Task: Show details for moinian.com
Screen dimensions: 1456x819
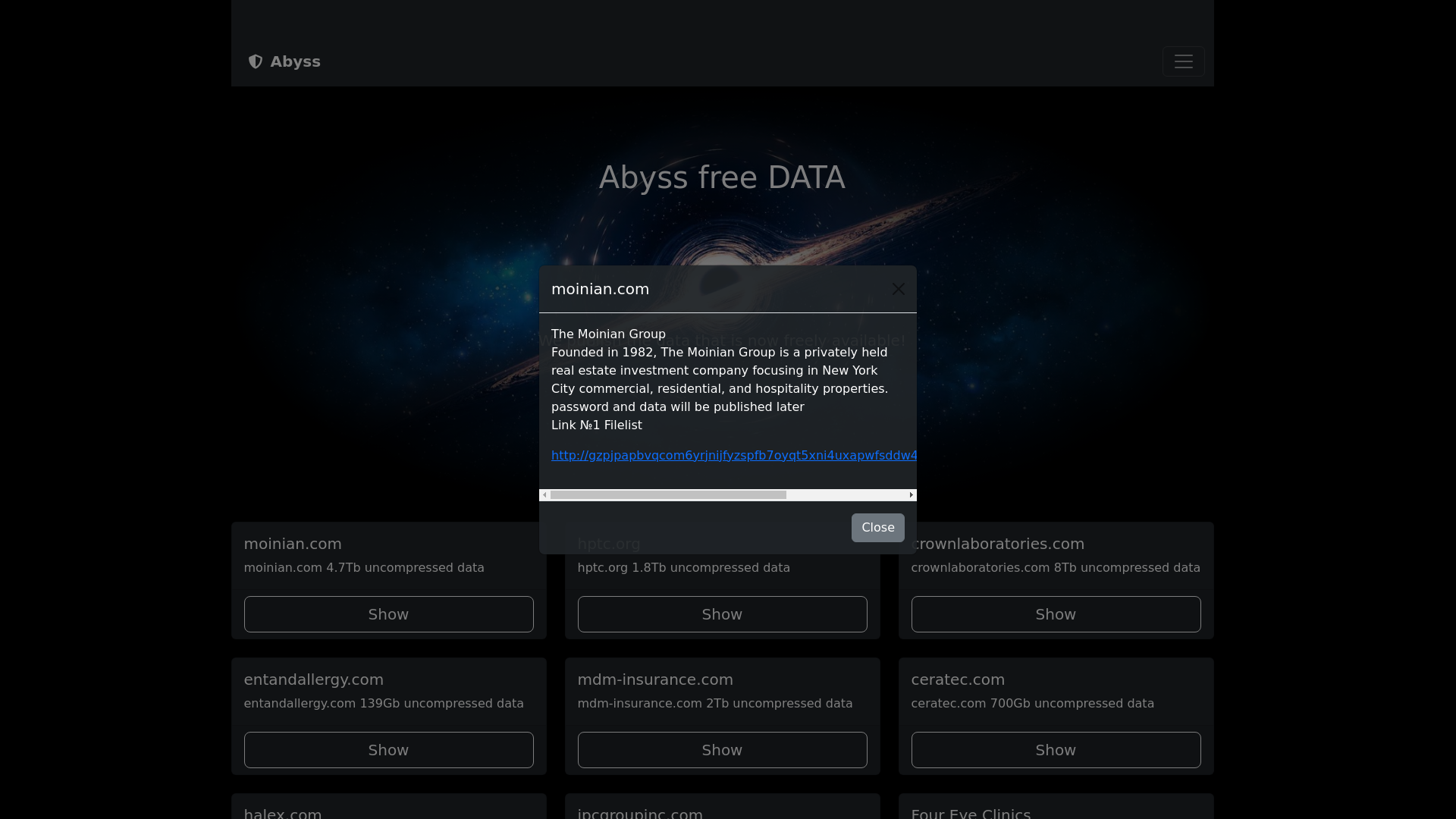Action: 388,614
